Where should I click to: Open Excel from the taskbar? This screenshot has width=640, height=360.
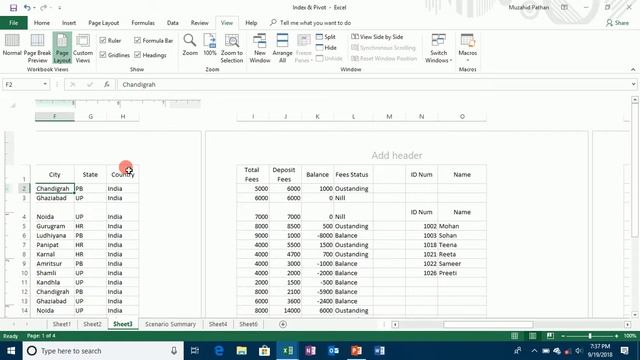coord(287,351)
